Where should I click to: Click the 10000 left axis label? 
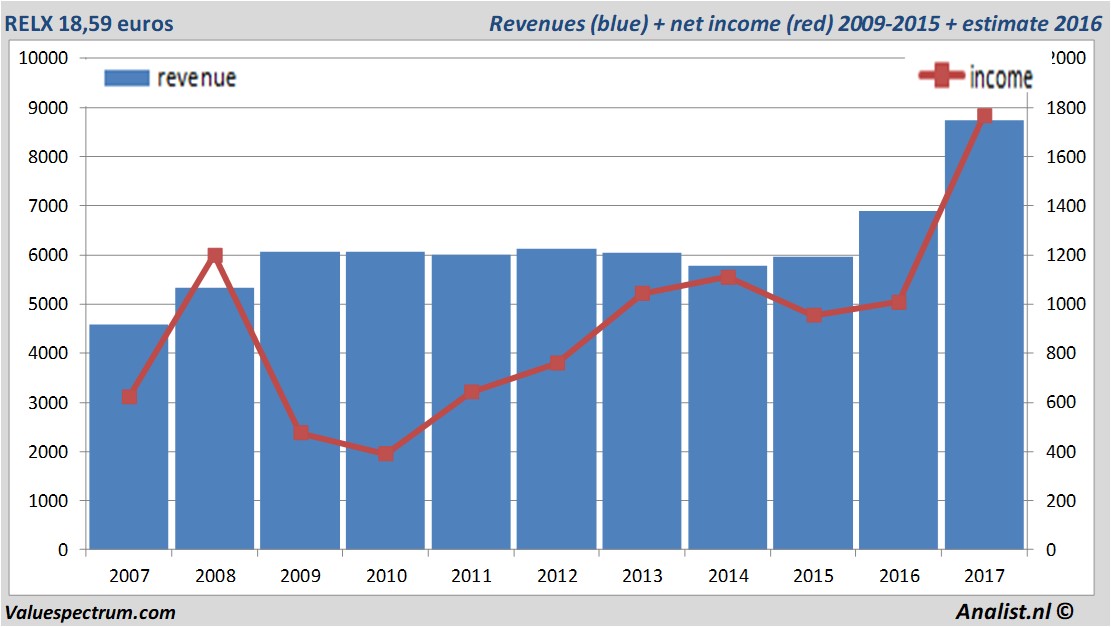pyautogui.click(x=42, y=58)
